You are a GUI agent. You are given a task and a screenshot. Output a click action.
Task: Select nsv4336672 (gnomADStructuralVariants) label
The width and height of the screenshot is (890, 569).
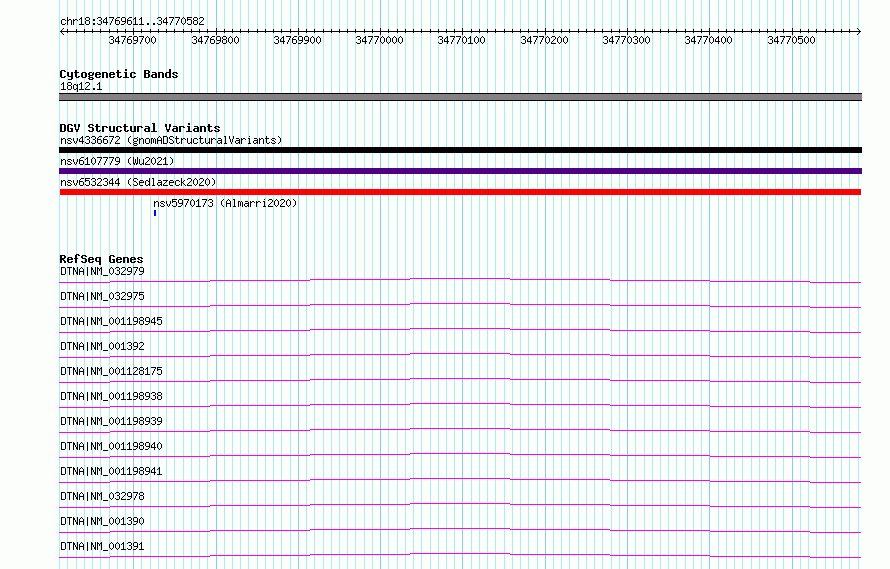(171, 140)
